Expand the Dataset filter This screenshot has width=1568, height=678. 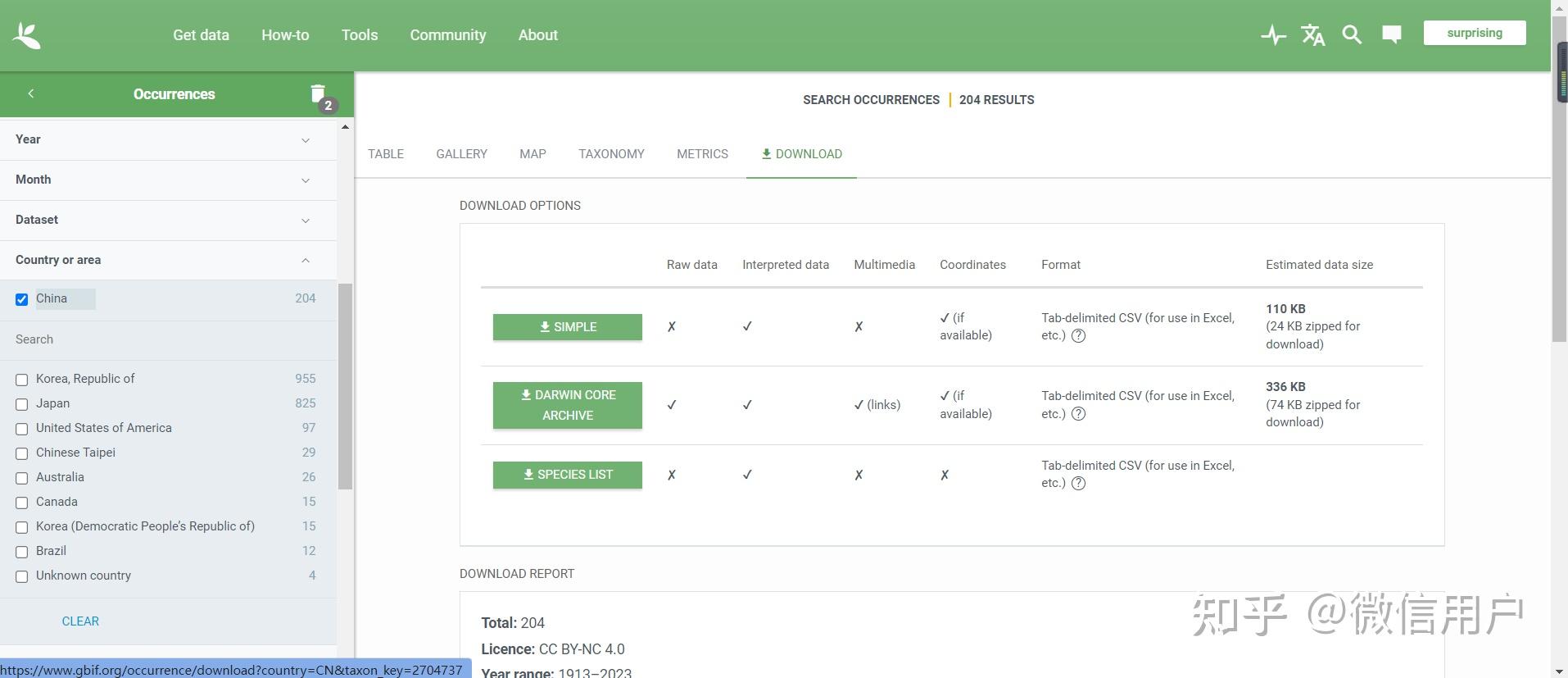(168, 220)
